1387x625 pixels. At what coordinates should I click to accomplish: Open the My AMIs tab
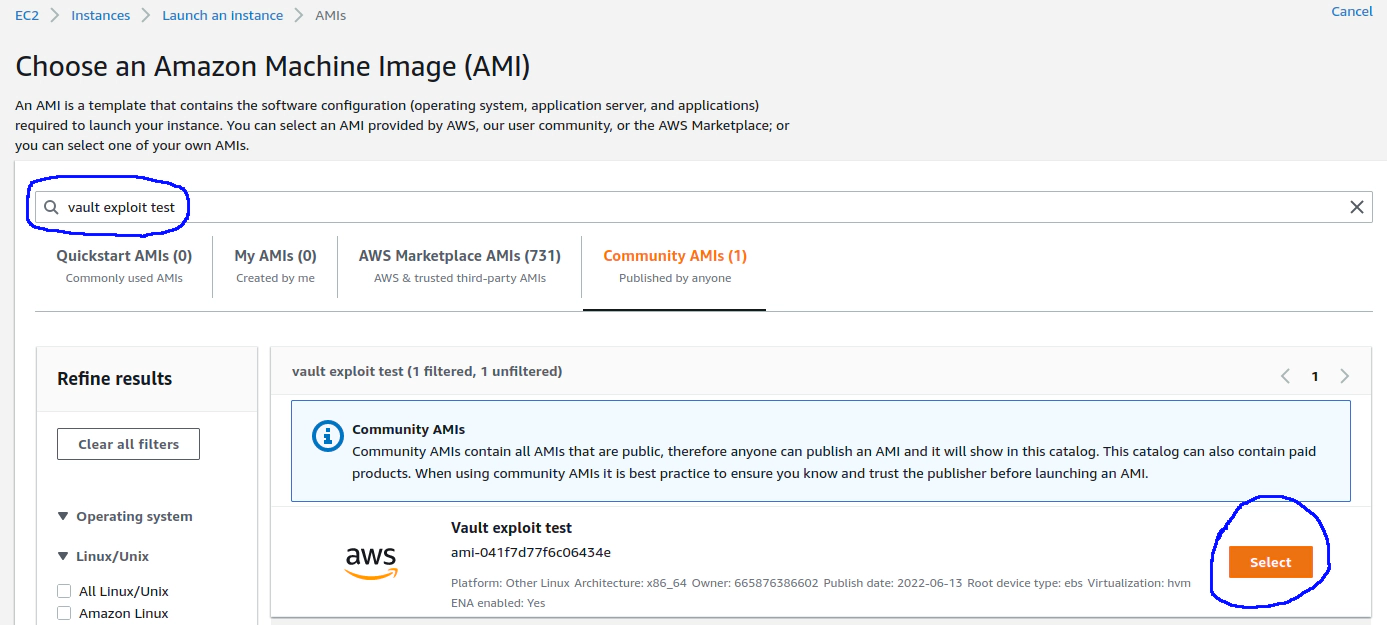(275, 266)
